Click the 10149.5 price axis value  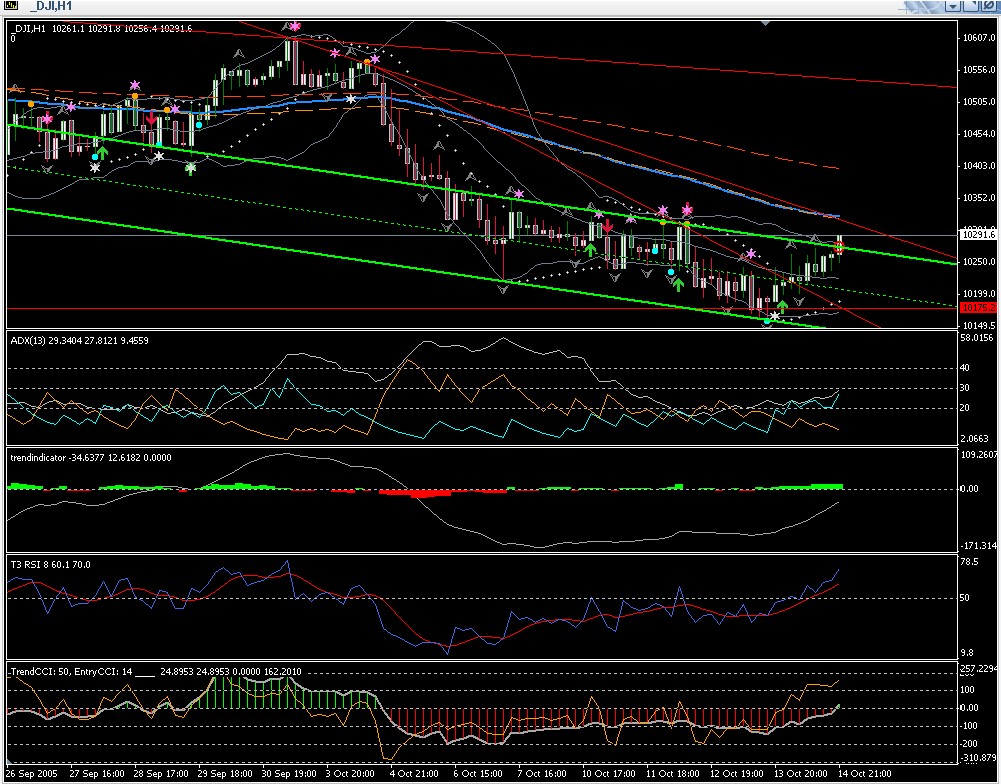point(979,326)
